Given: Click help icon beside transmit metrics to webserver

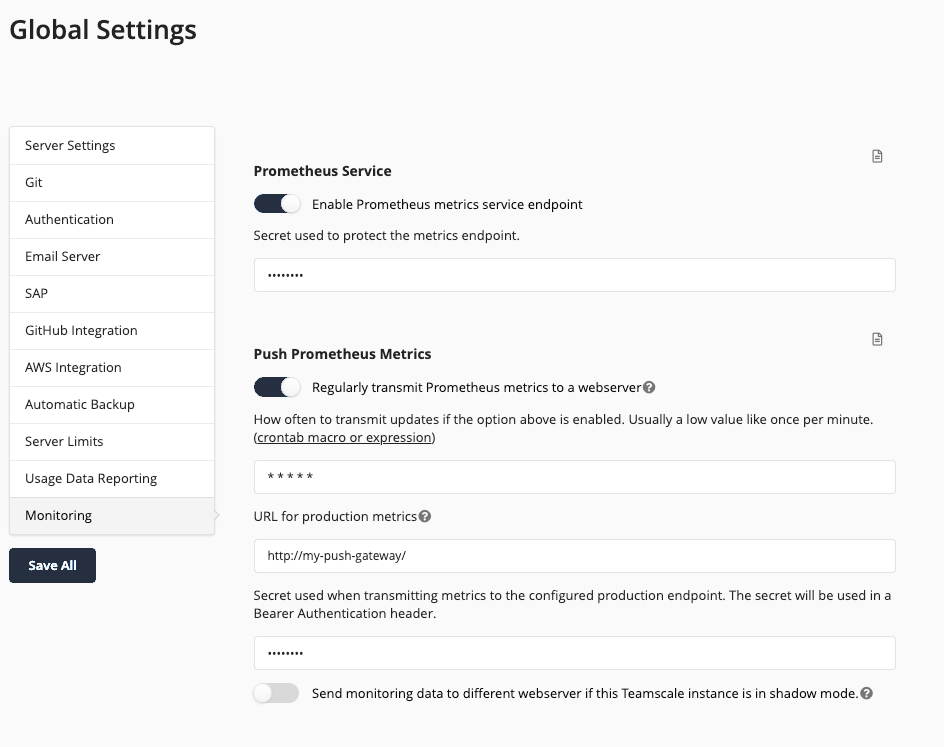Looking at the screenshot, I should pyautogui.click(x=649, y=388).
